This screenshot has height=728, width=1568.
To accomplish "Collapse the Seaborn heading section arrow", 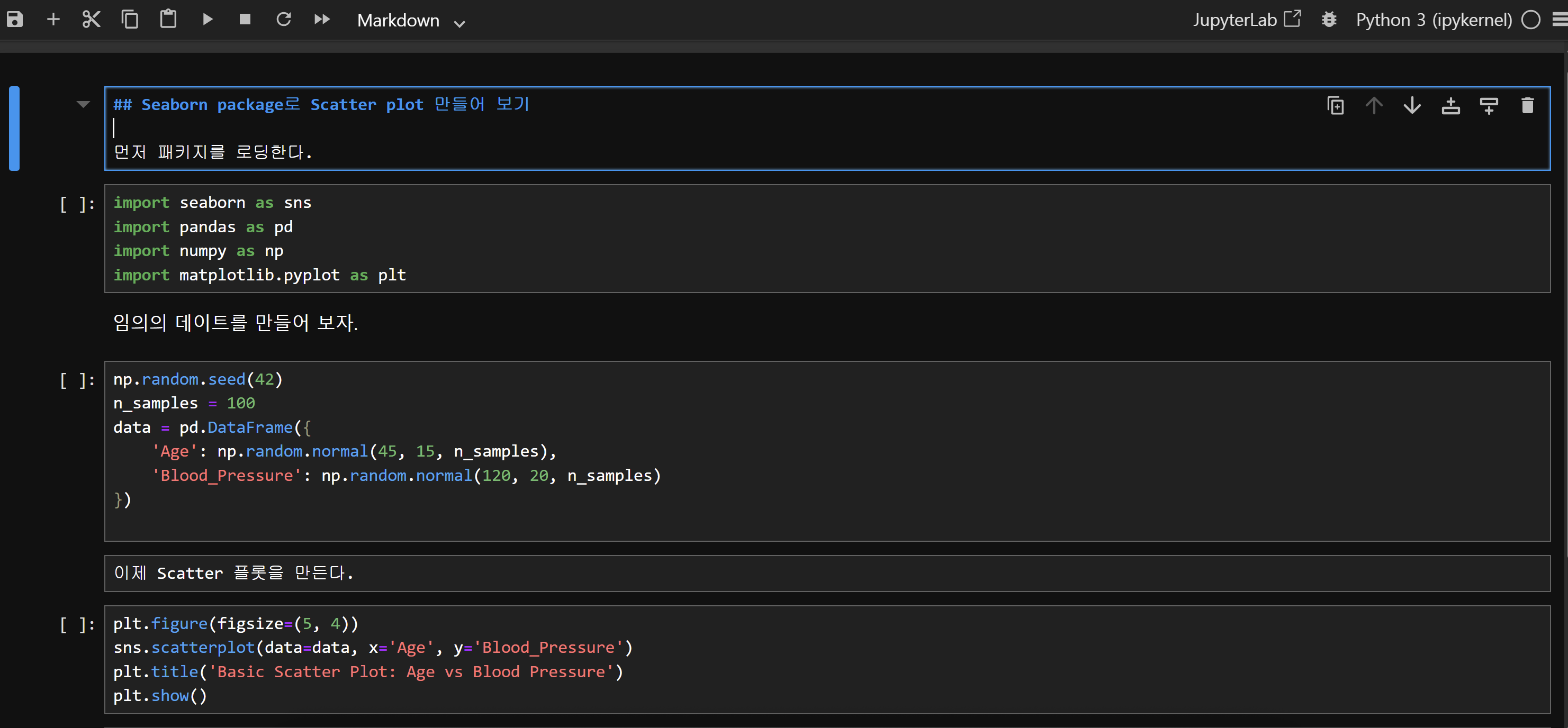I will point(84,105).
